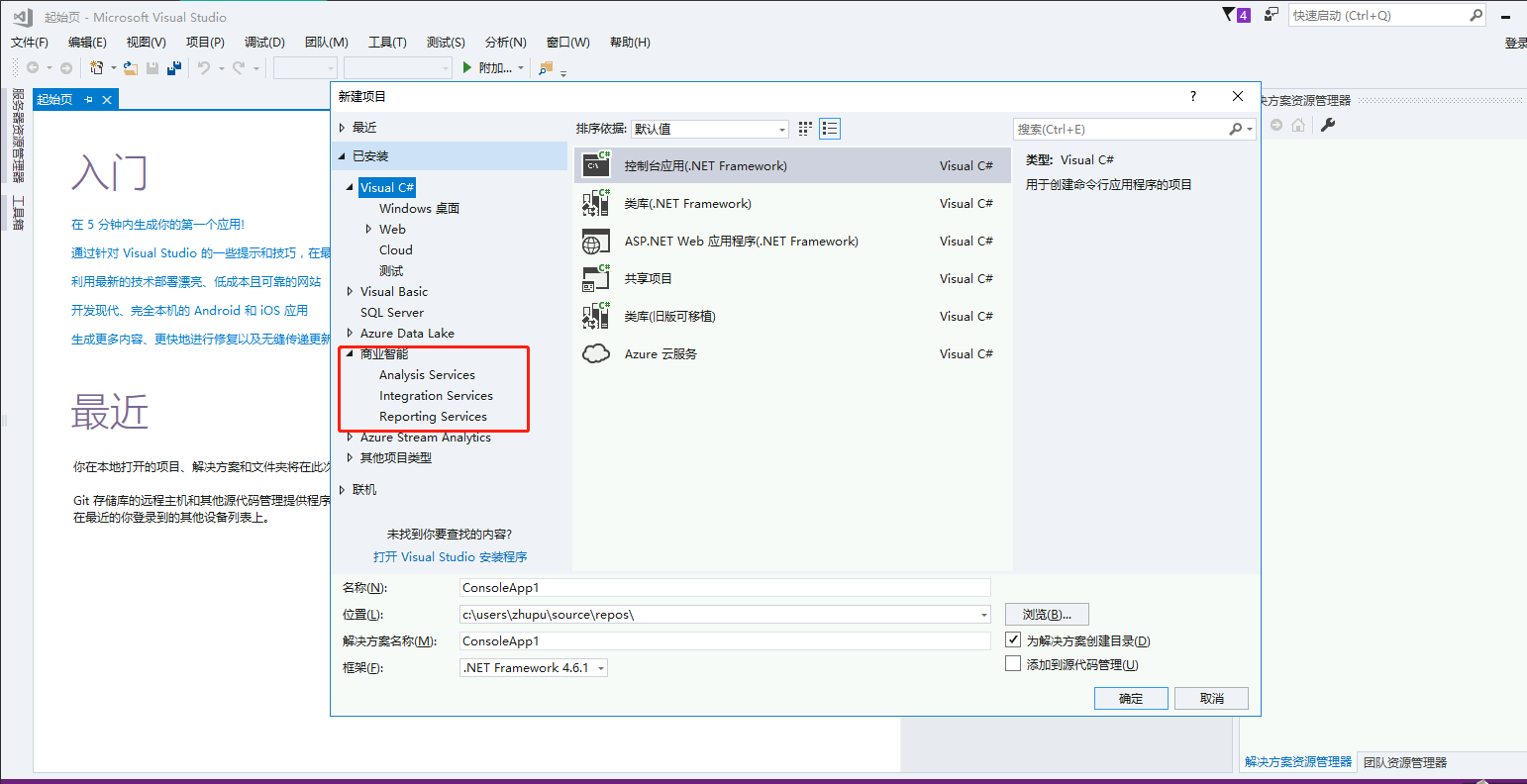Switch to small icons view in template list

(830, 128)
